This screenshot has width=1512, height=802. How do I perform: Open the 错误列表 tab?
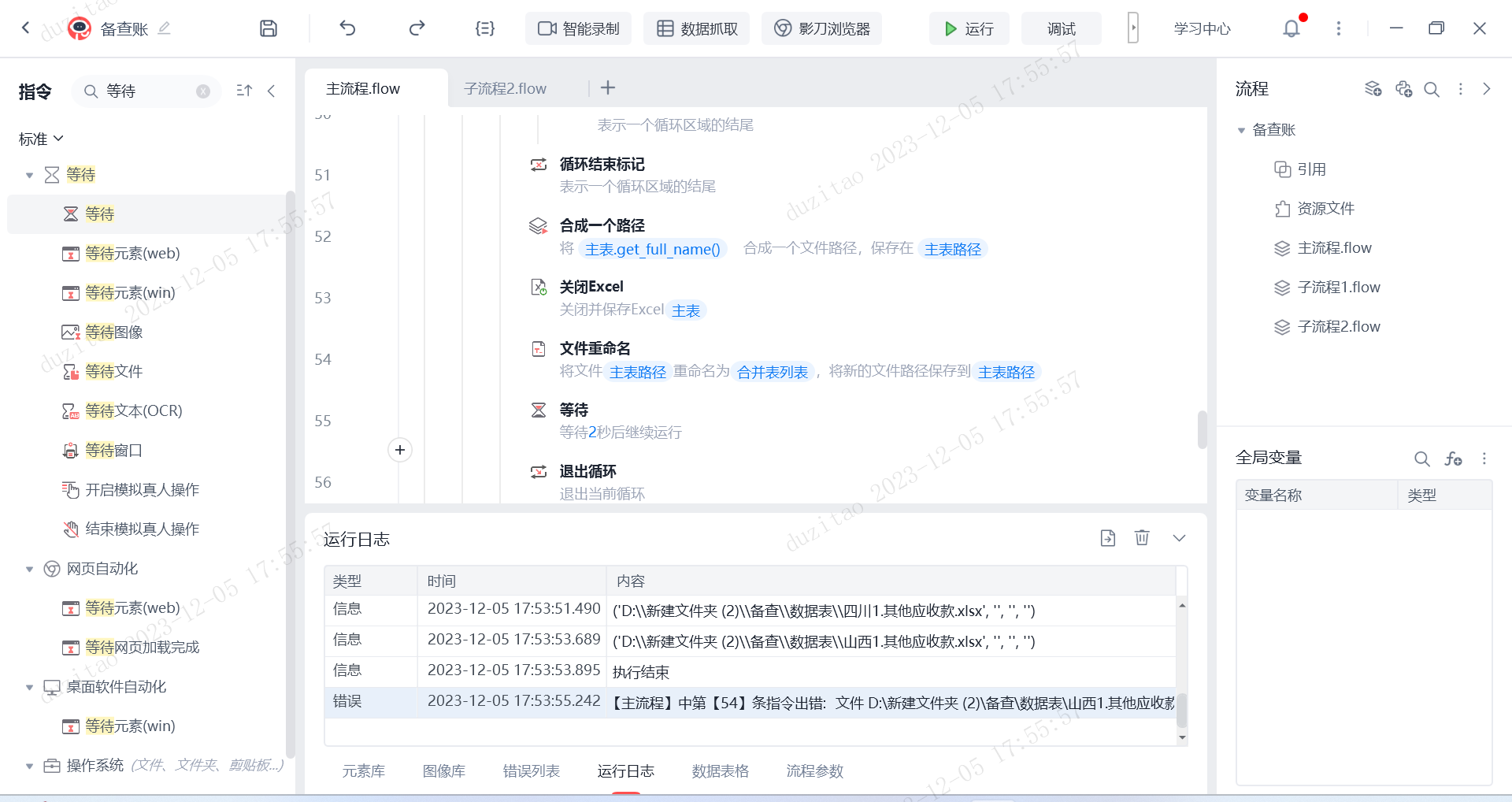(532, 770)
